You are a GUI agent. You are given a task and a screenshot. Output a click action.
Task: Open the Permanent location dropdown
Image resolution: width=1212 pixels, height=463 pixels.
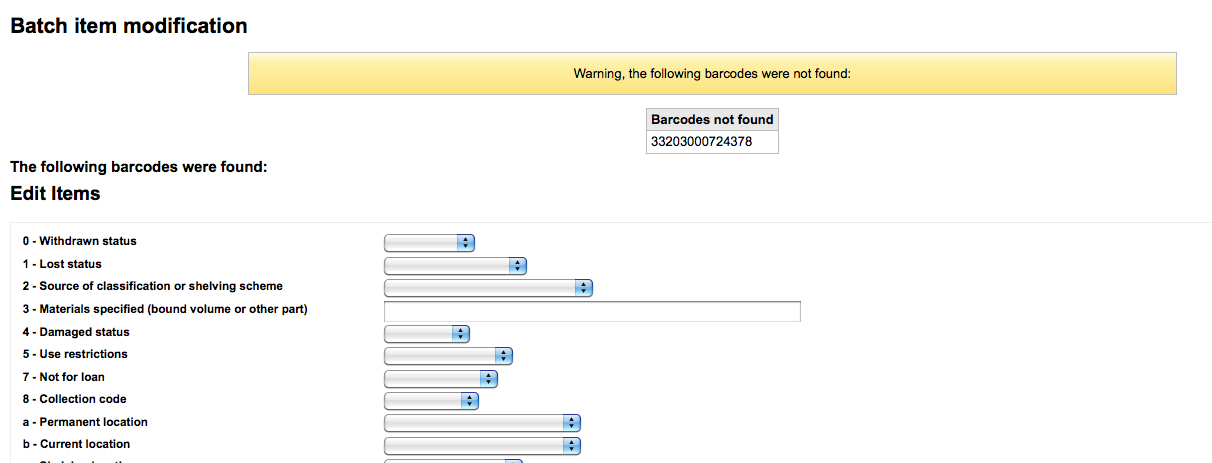(x=482, y=423)
